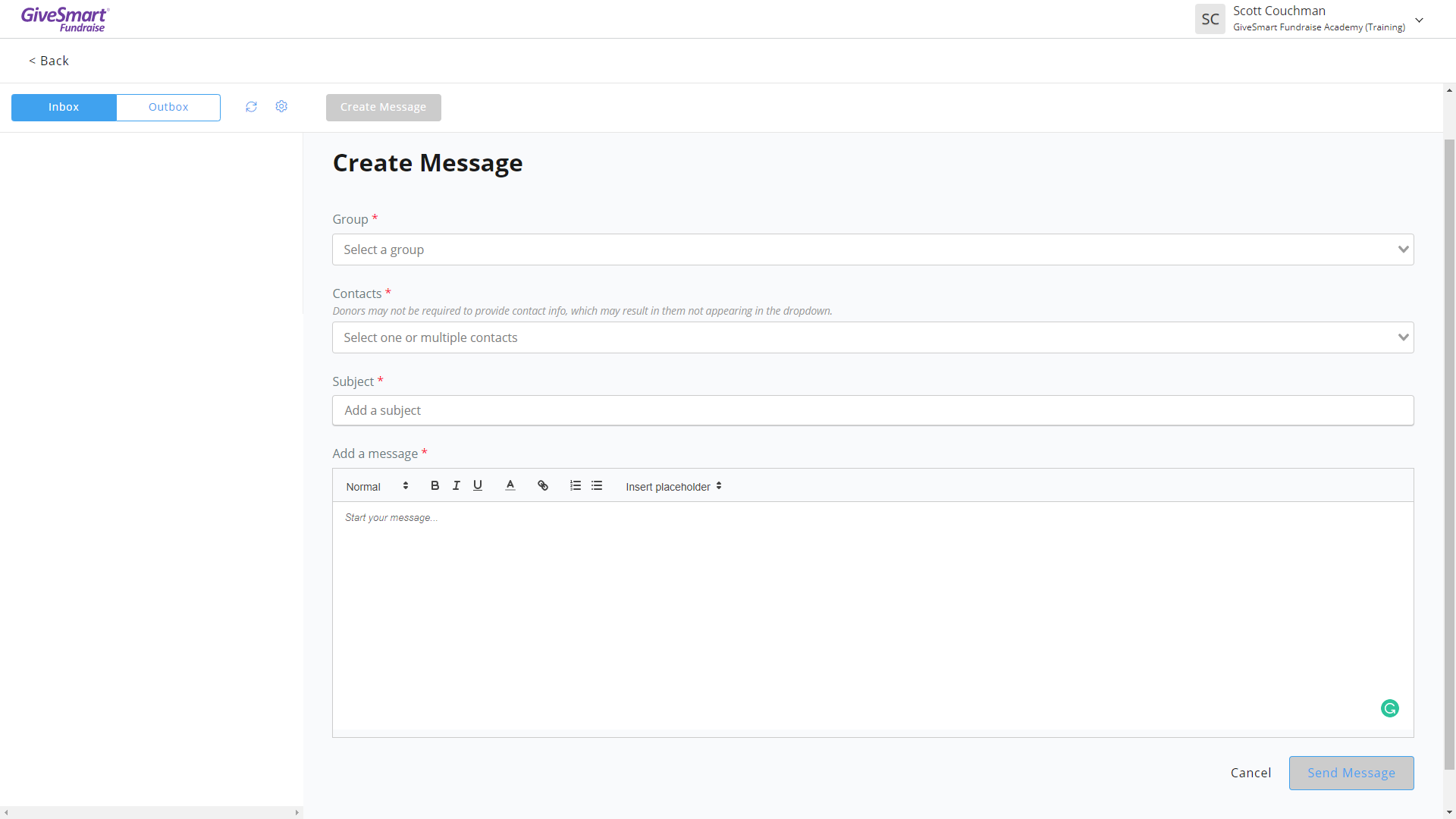Go back using the Back link
The image size is (1456, 819).
[49, 61]
